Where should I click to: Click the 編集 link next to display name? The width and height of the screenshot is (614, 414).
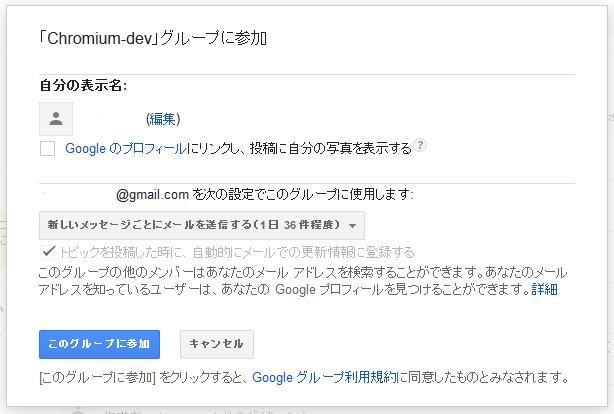click(163, 119)
